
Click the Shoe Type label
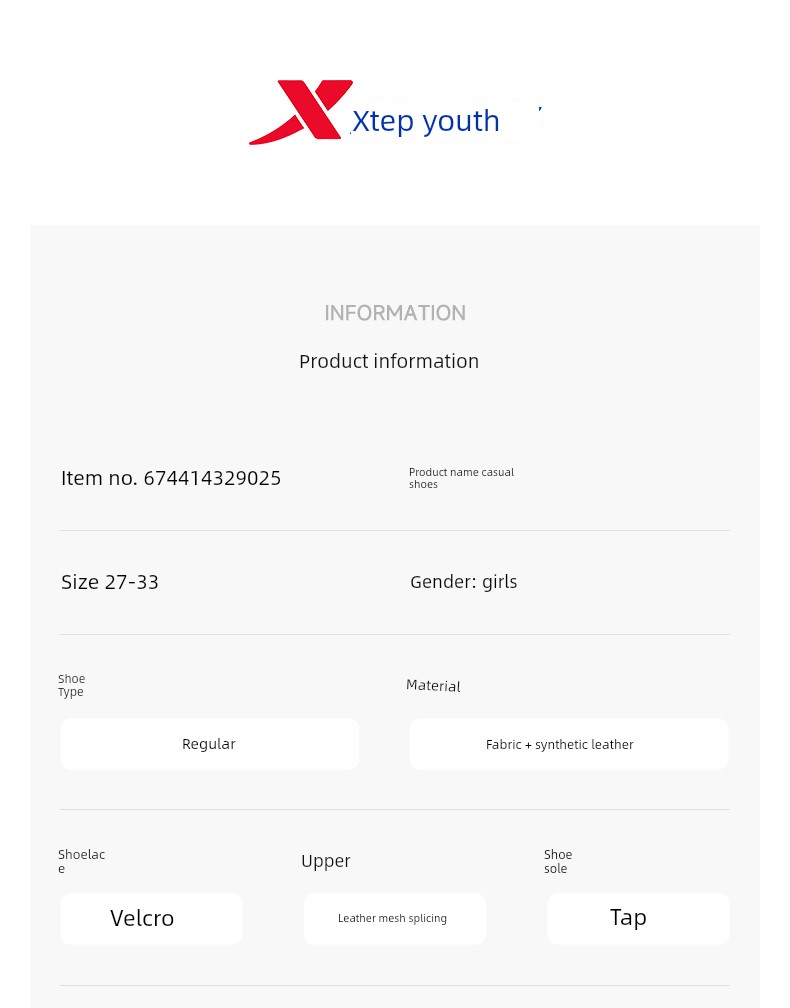click(x=71, y=685)
